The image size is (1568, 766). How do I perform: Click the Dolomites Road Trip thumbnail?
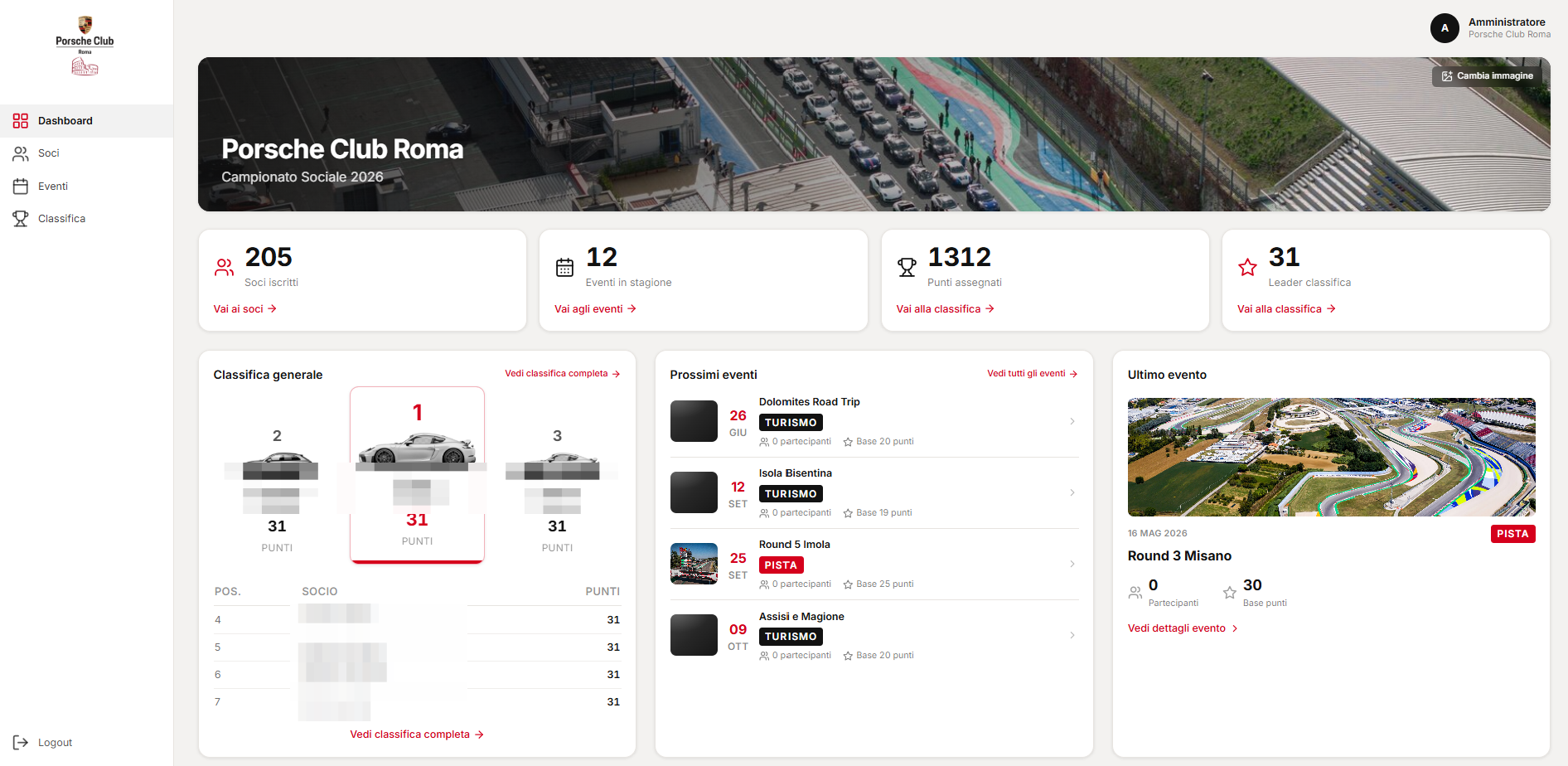click(x=694, y=421)
